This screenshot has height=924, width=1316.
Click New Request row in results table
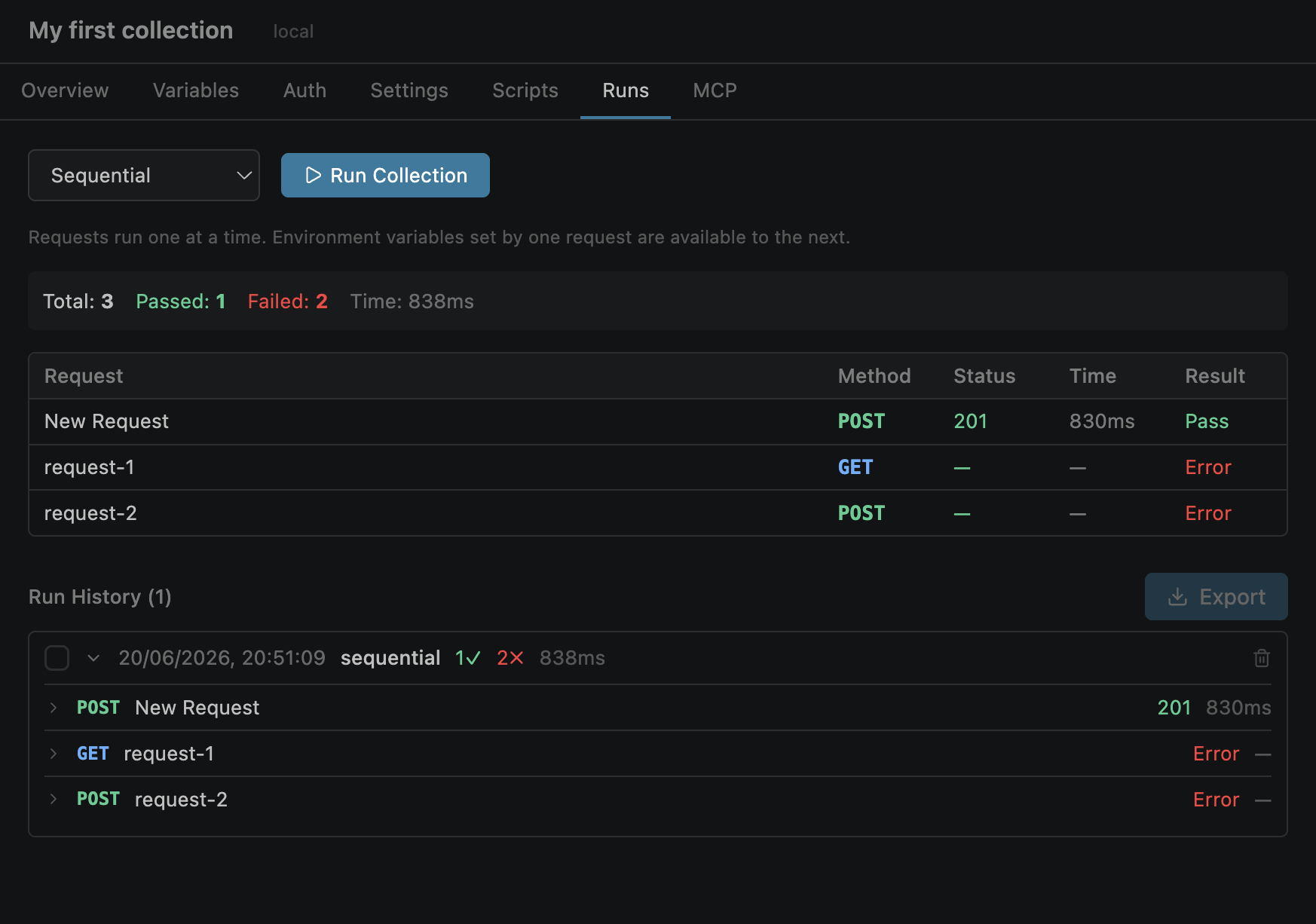657,421
